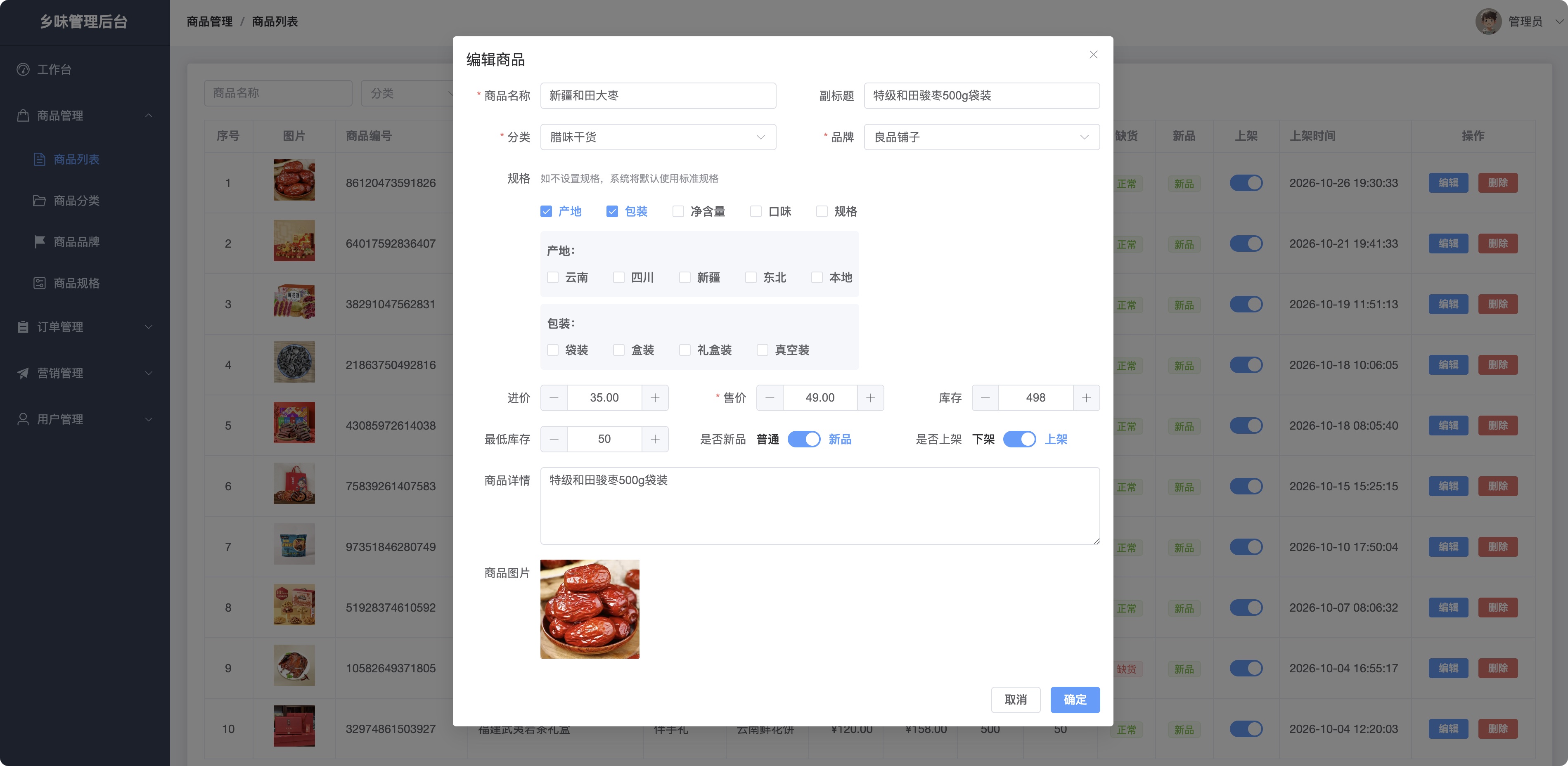Viewport: 1568px width, 766px height.
Task: Collapse the 商品管理 sidebar menu chevron
Action: pyautogui.click(x=149, y=116)
